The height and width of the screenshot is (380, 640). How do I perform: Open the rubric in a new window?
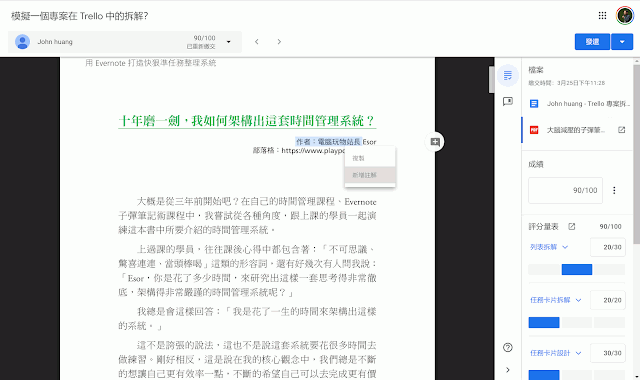pyautogui.click(x=571, y=227)
